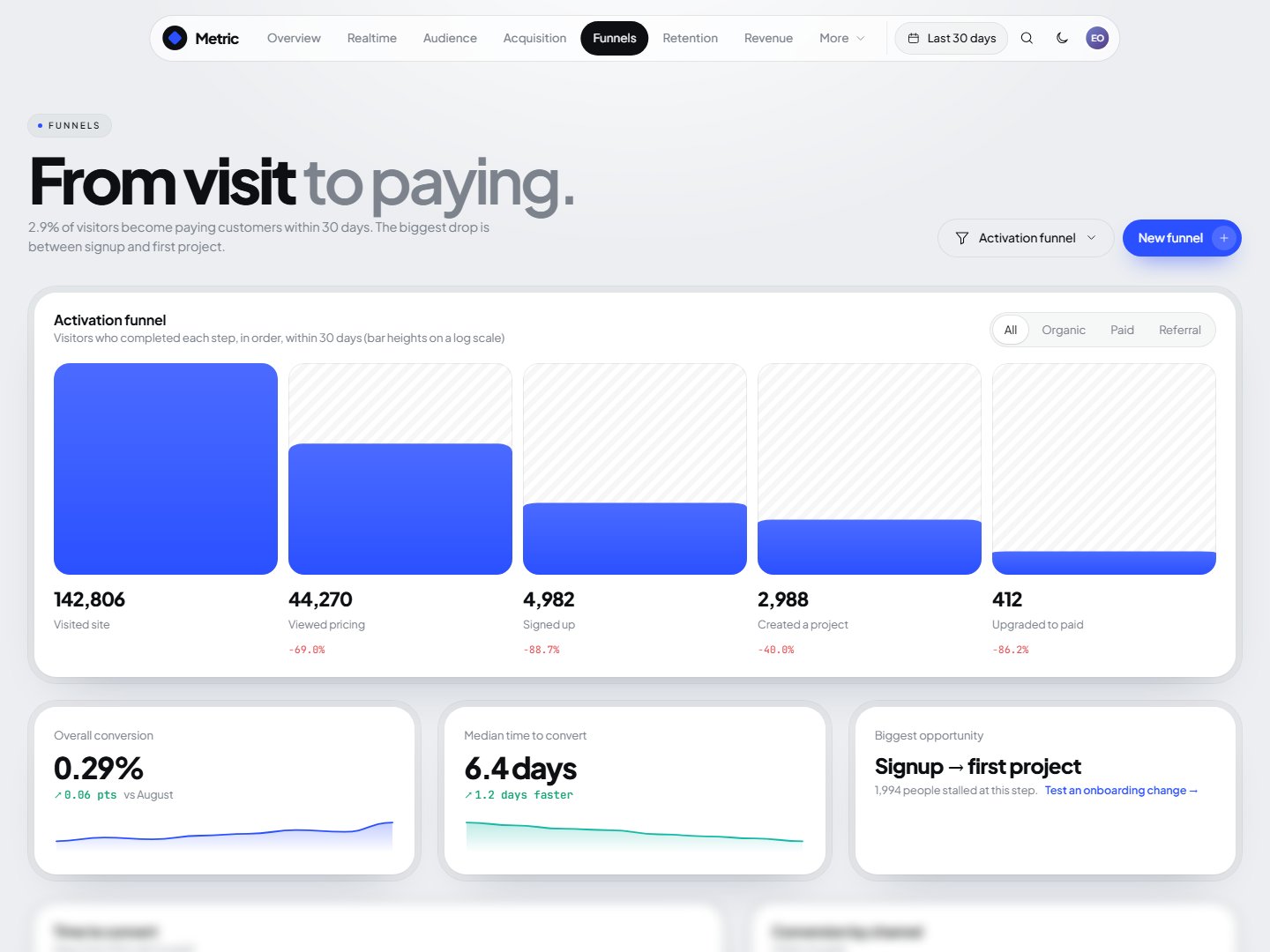Click the funnel filter icon
The height and width of the screenshot is (952, 1270).
pyautogui.click(x=962, y=238)
